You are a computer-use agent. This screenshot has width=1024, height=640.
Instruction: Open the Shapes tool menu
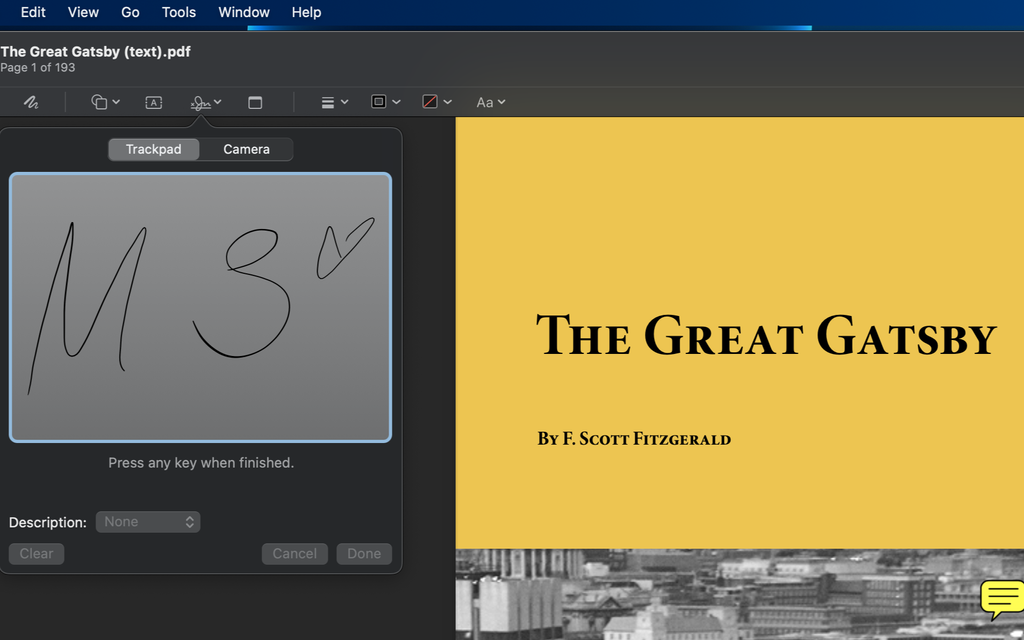[105, 102]
